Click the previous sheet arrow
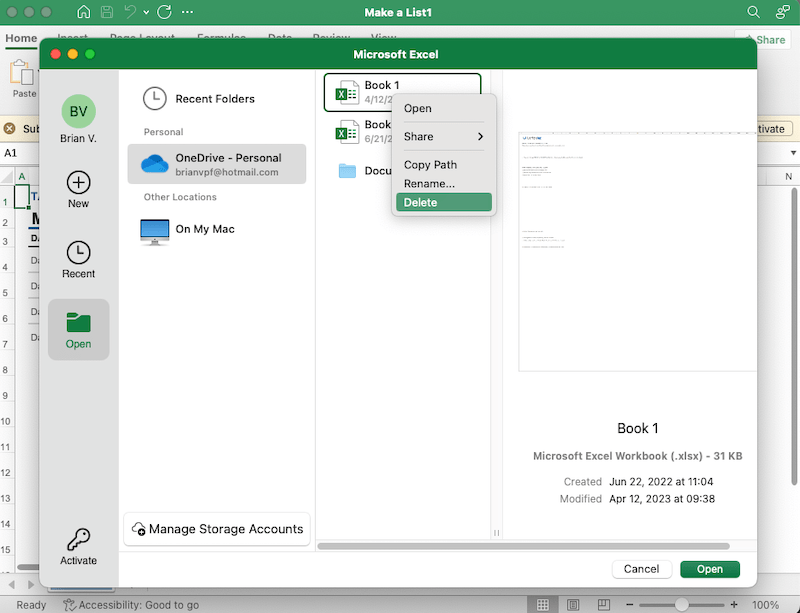800x613 pixels. tap(12, 584)
